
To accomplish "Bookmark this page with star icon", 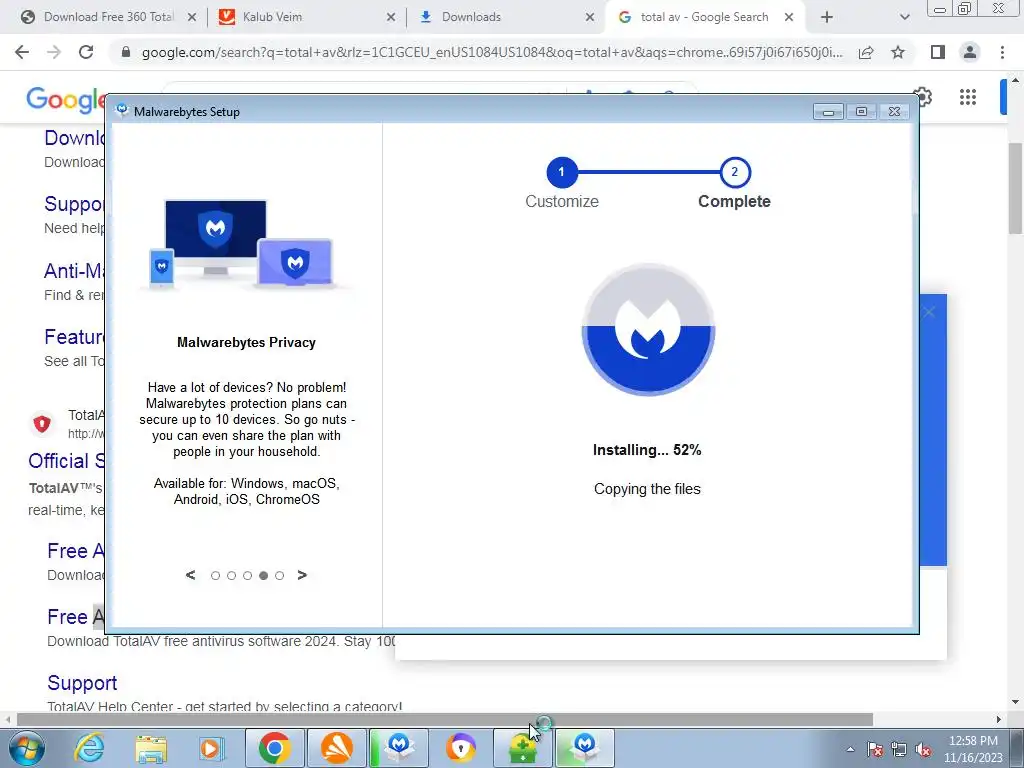I will 898,52.
